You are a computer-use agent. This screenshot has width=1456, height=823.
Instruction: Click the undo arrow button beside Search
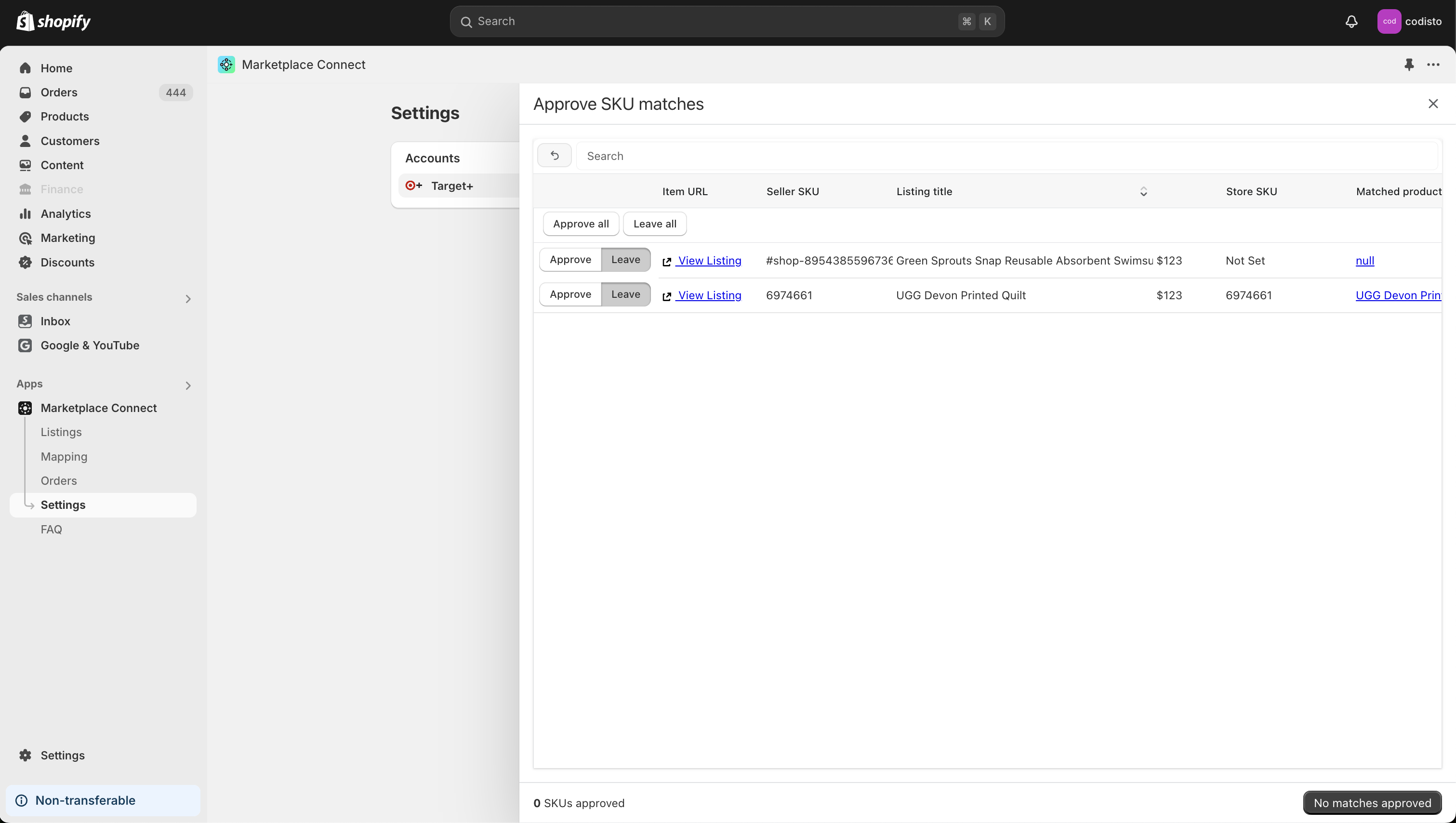(x=555, y=156)
